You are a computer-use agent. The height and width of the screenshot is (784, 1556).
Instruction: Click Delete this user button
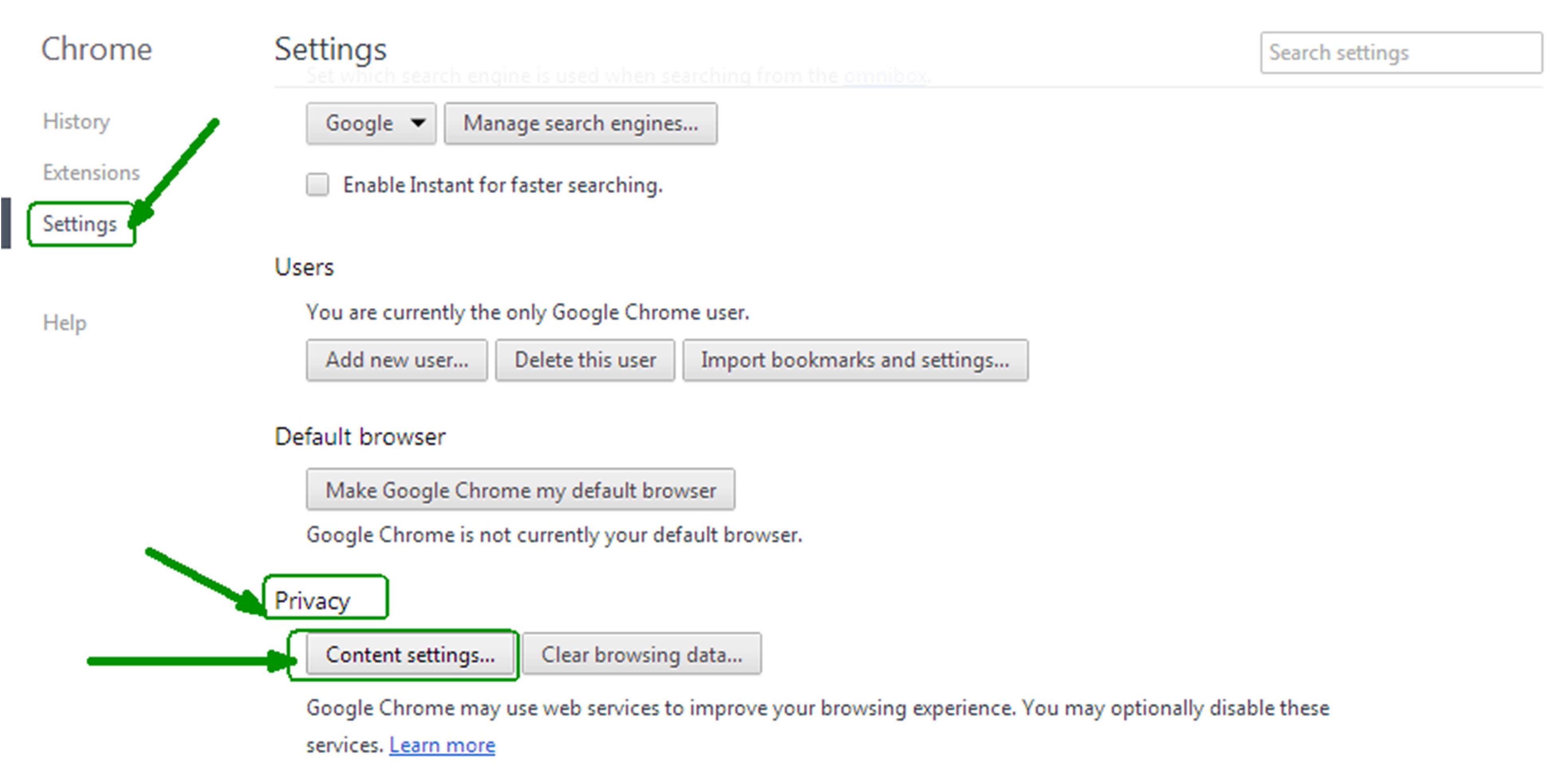coord(585,360)
